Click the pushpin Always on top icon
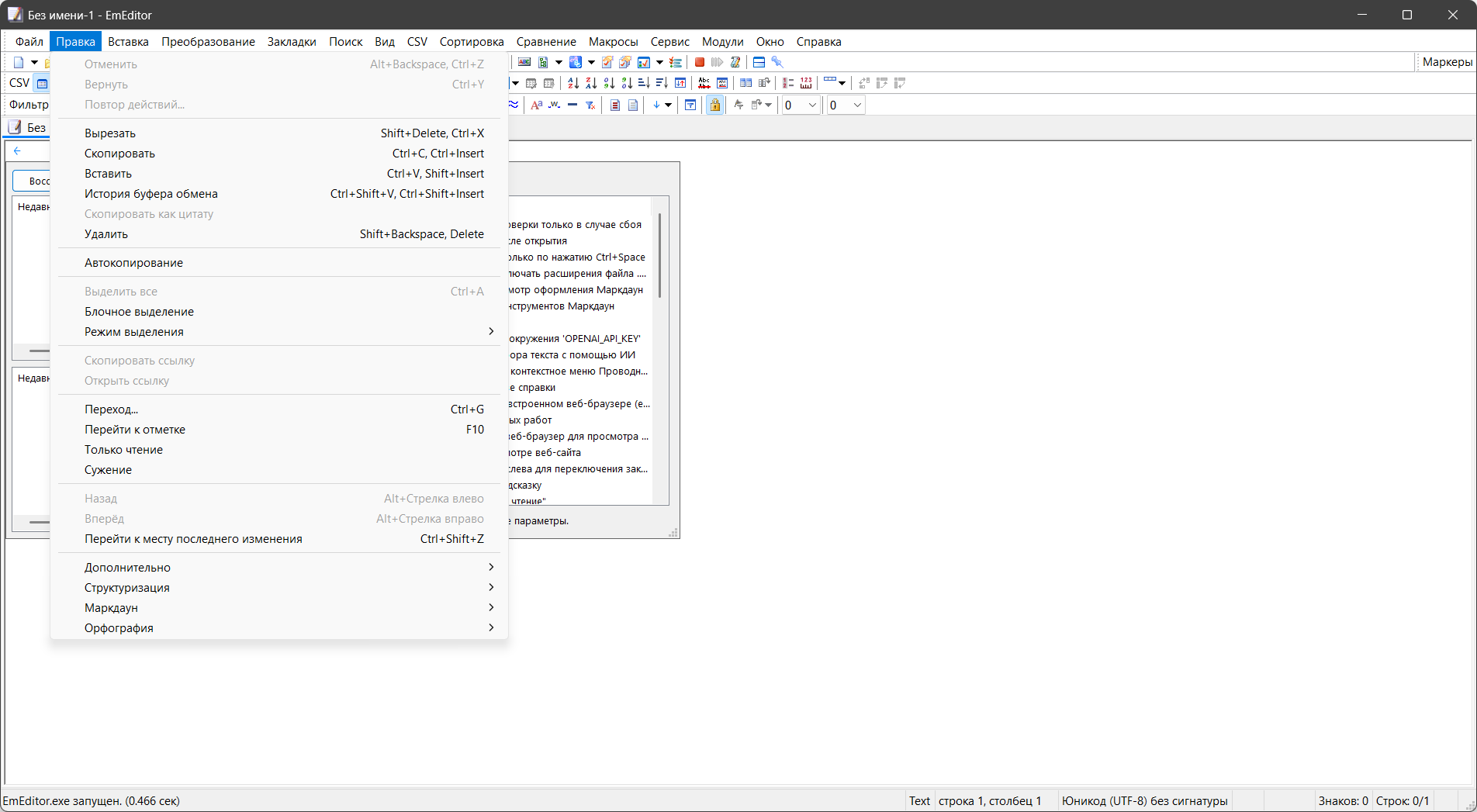Image resolution: width=1477 pixels, height=812 pixels. point(777,62)
